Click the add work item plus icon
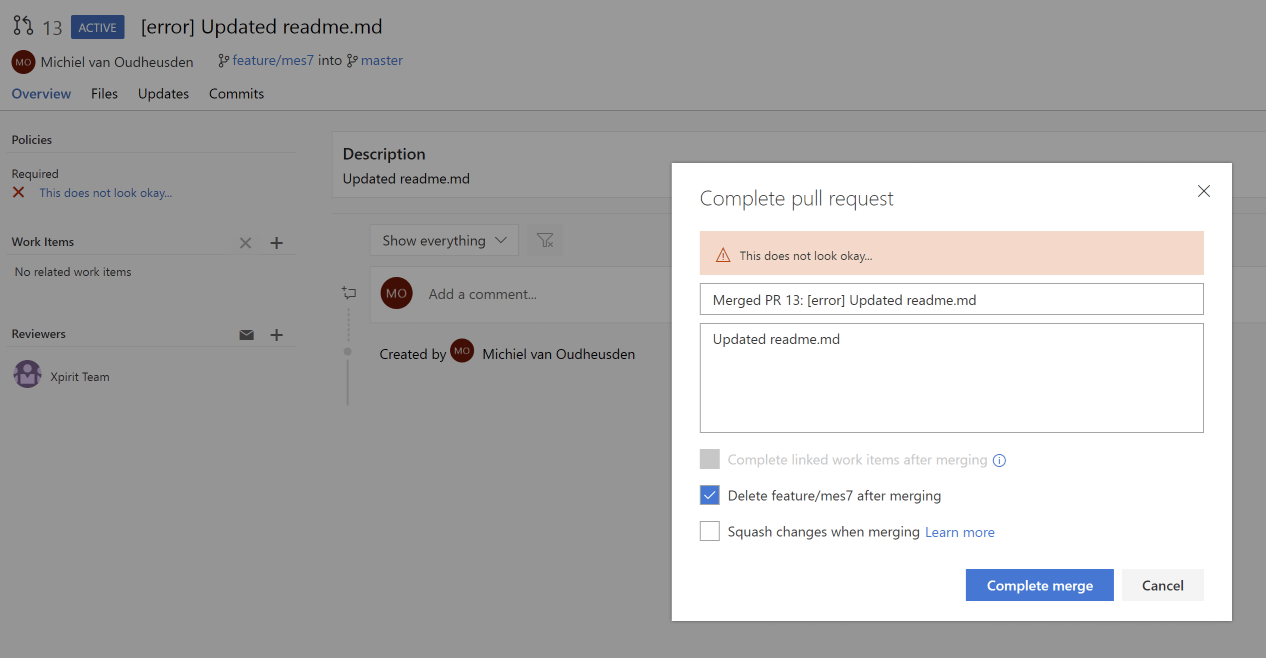Image resolution: width=1266 pixels, height=658 pixels. tap(277, 243)
